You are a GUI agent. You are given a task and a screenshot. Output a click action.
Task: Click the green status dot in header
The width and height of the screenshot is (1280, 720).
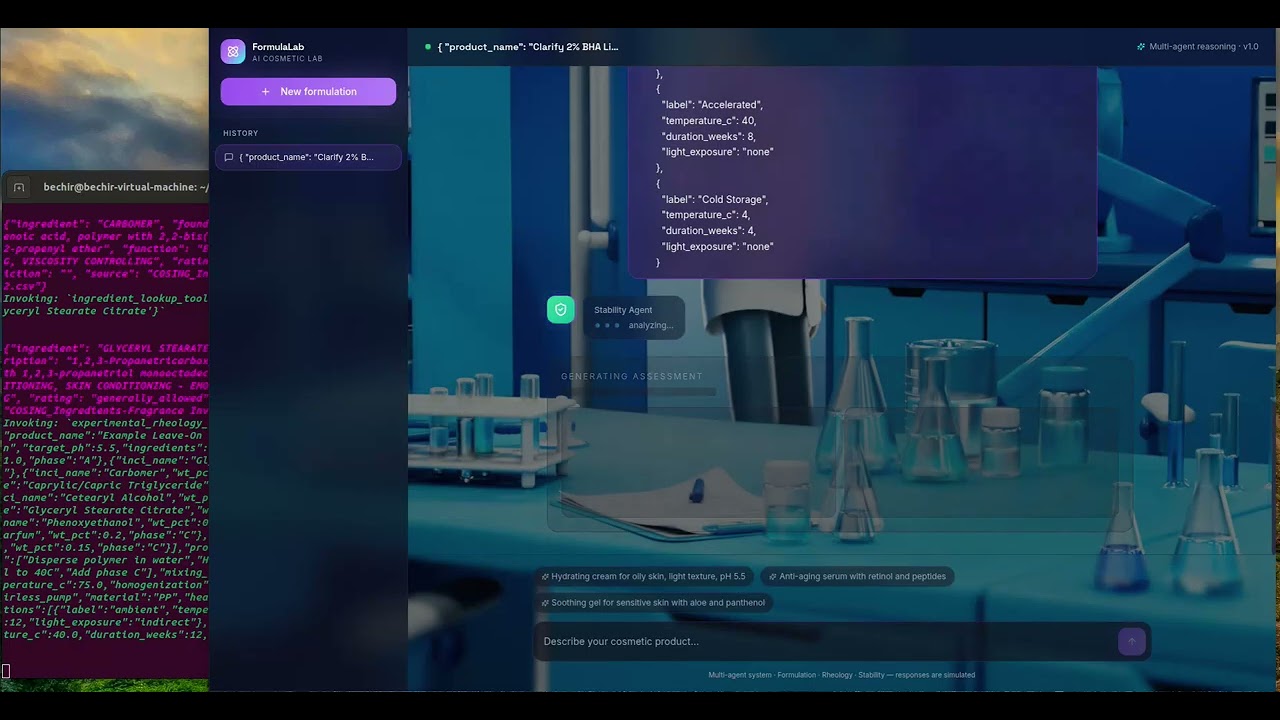[x=428, y=47]
